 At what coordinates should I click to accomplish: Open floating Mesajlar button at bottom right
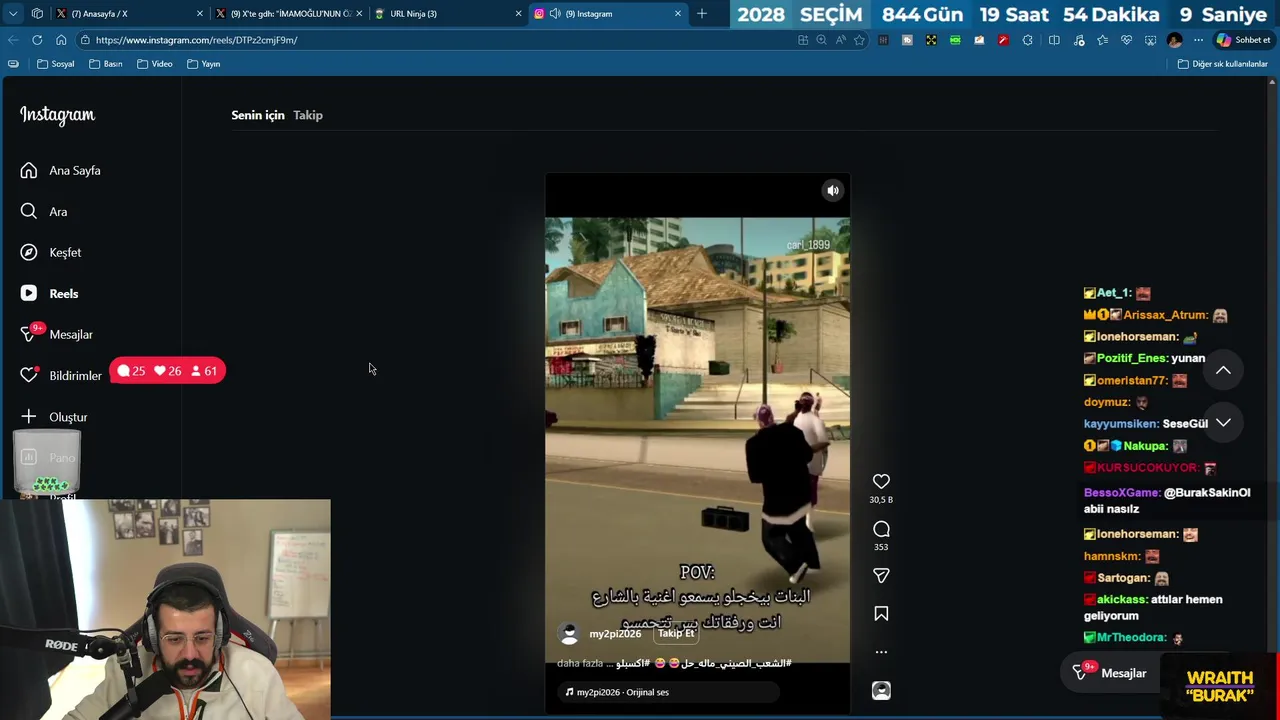pyautogui.click(x=1110, y=673)
